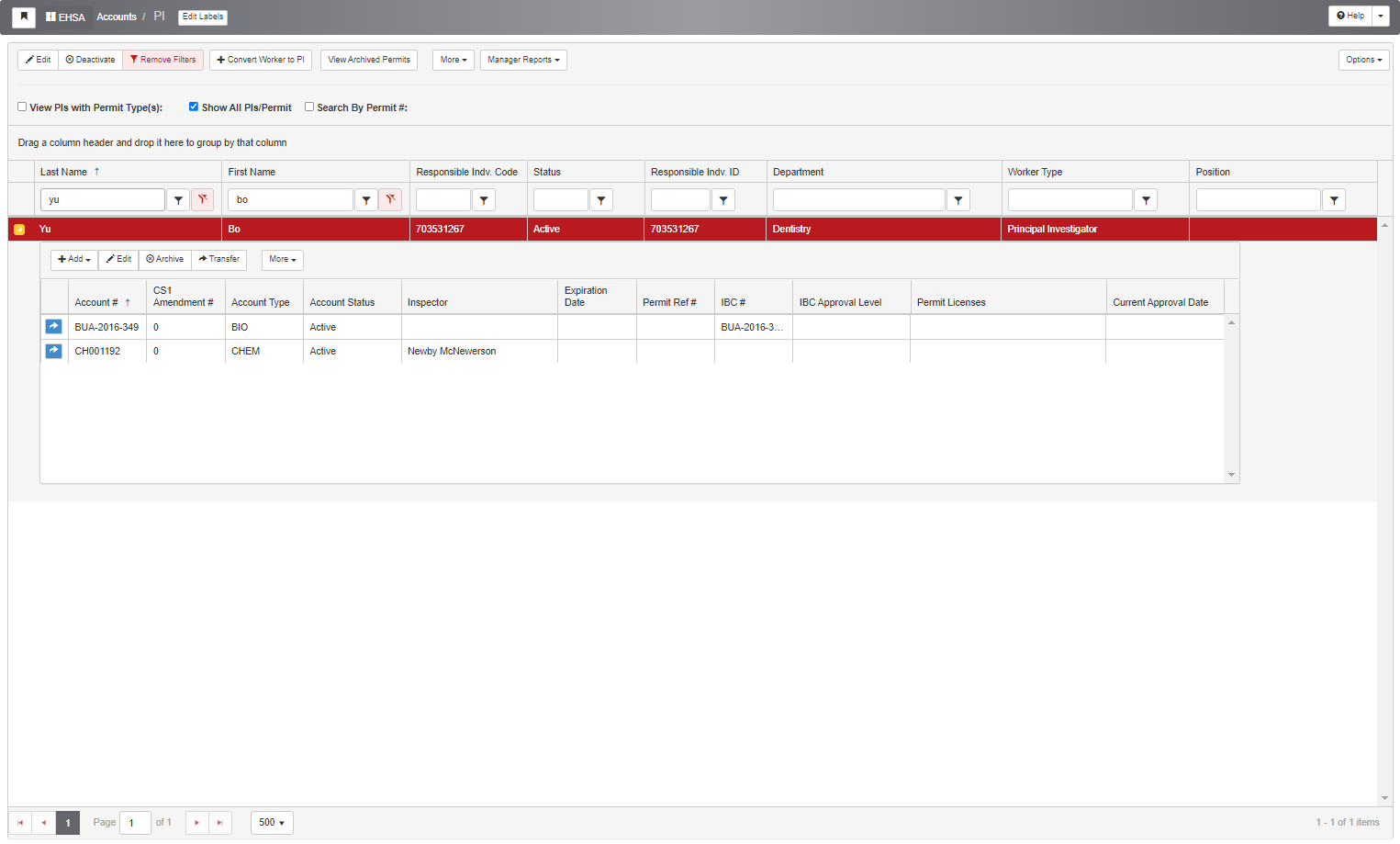Go to the last page
Image resolution: width=1400 pixels, height=844 pixels.
[220, 823]
